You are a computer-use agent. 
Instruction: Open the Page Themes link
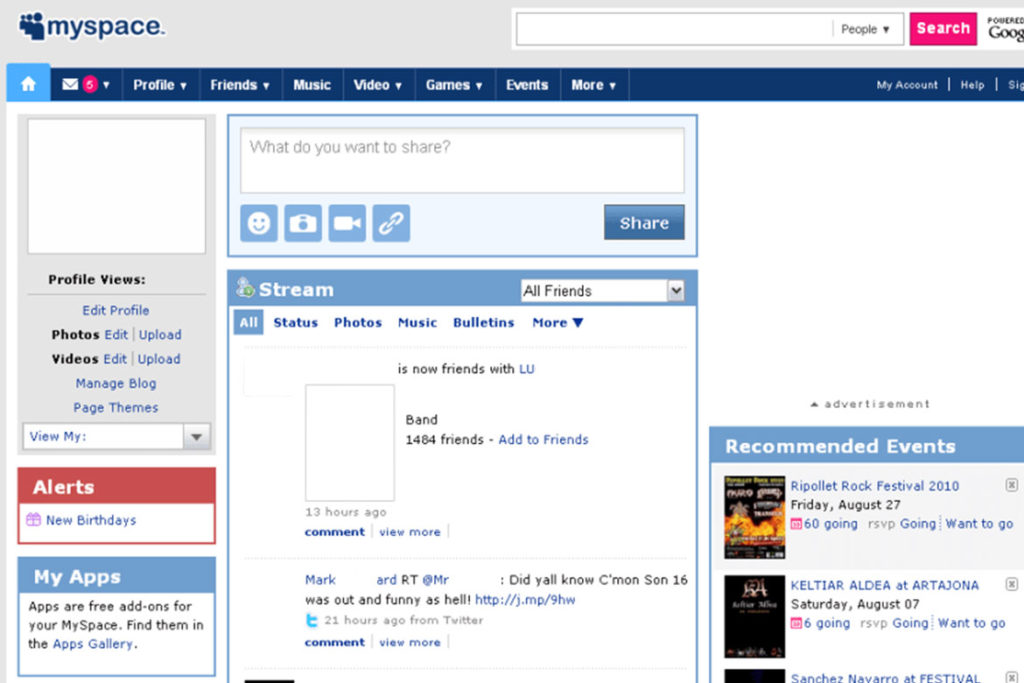[x=116, y=407]
